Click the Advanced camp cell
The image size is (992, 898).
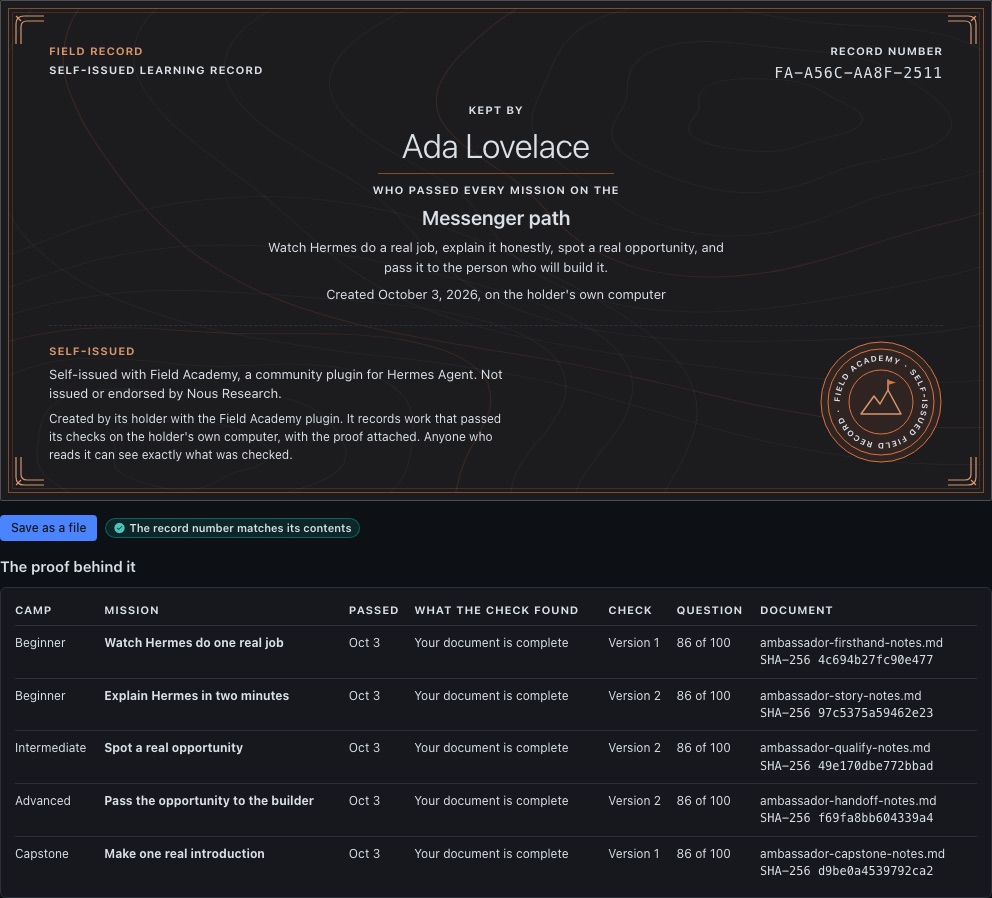tap(43, 801)
